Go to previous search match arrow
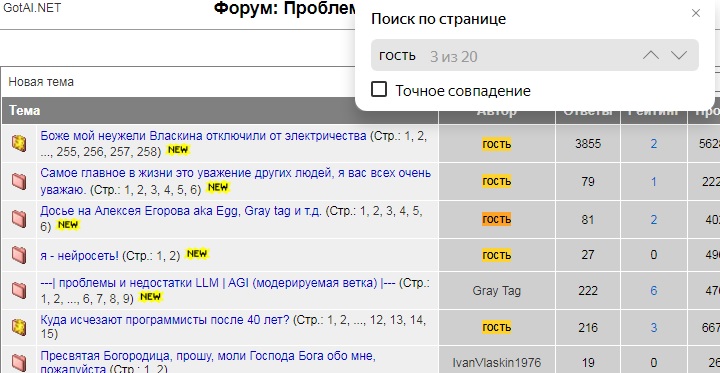This screenshot has width=720, height=373. 651,56
